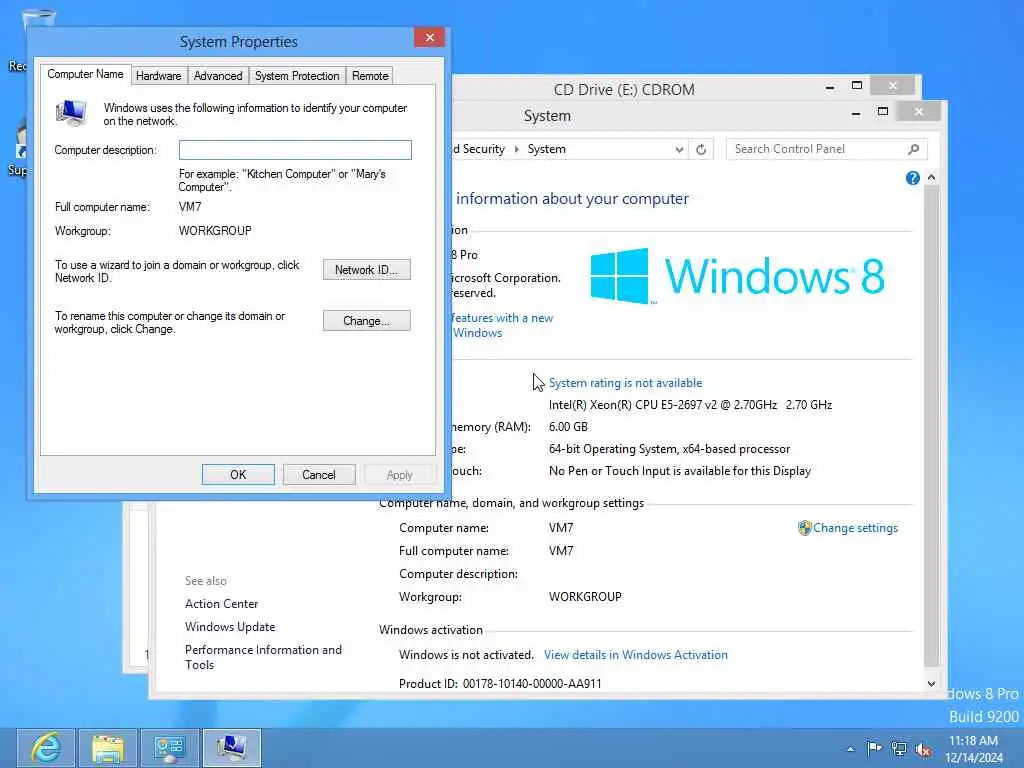This screenshot has width=1024, height=768.
Task: Confirm System Properties with OK
Action: tap(238, 475)
